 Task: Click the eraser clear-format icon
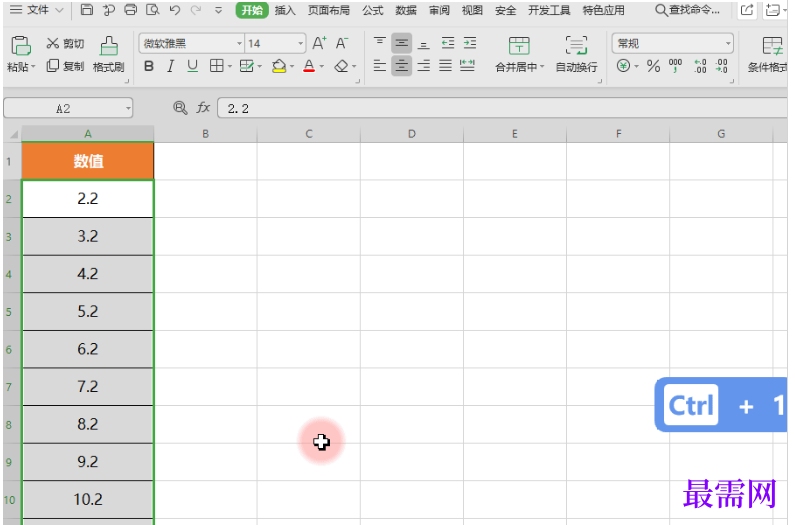pos(341,66)
